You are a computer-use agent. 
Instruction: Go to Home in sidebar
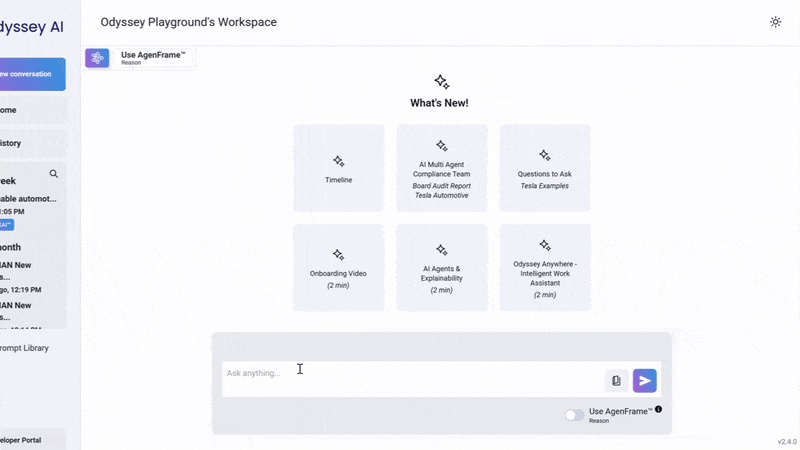[33, 110]
